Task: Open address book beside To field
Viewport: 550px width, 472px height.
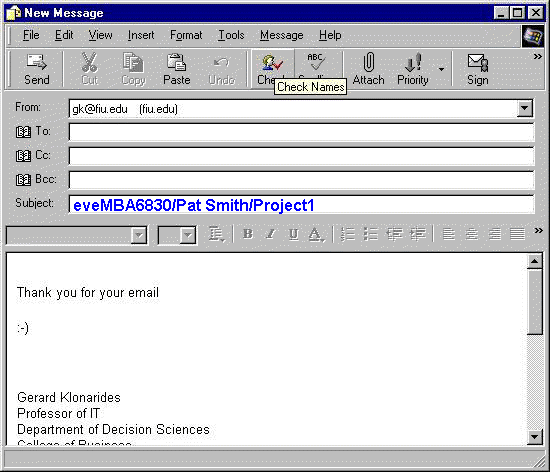Action: tap(23, 132)
